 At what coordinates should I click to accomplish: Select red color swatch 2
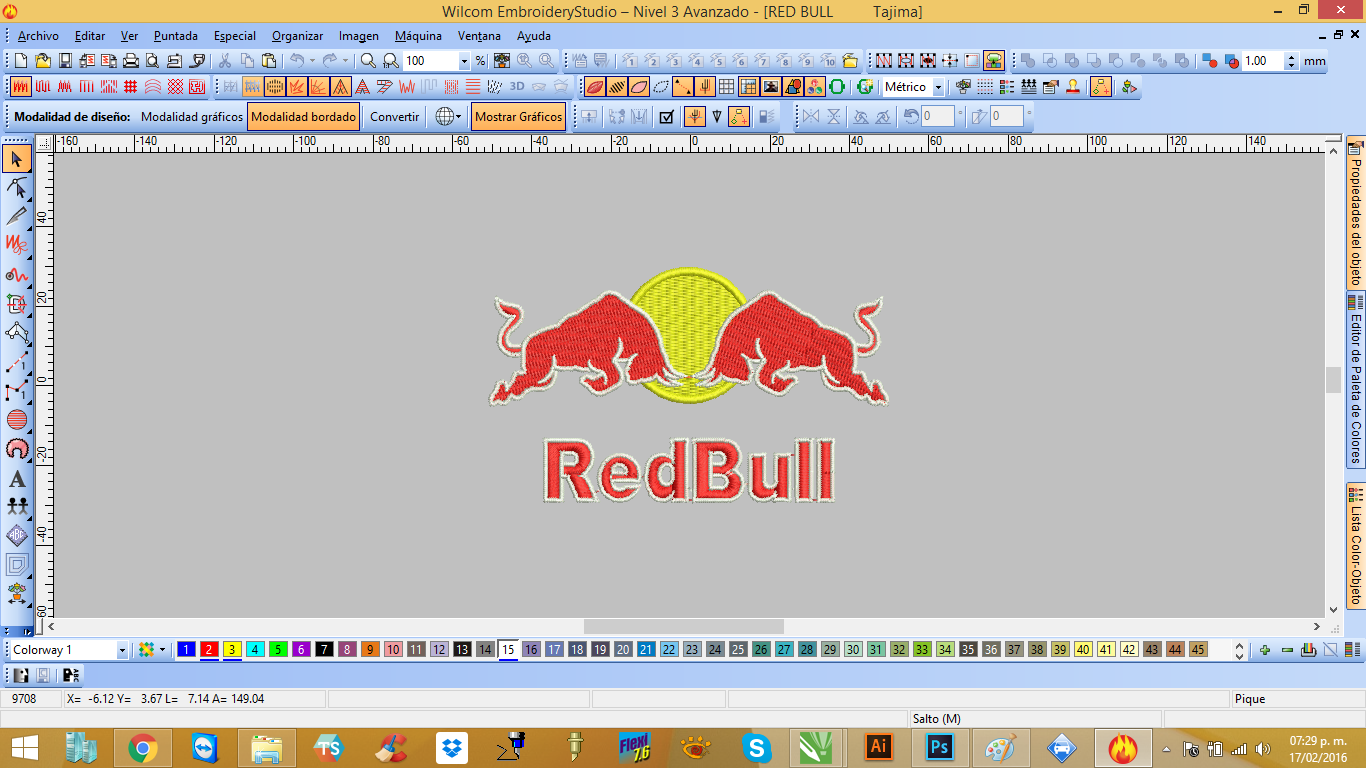[x=209, y=650]
